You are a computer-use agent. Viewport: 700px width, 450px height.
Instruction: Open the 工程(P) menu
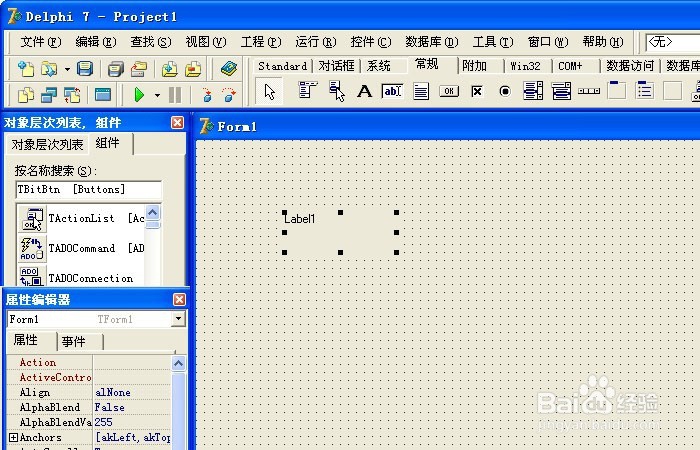coord(261,42)
